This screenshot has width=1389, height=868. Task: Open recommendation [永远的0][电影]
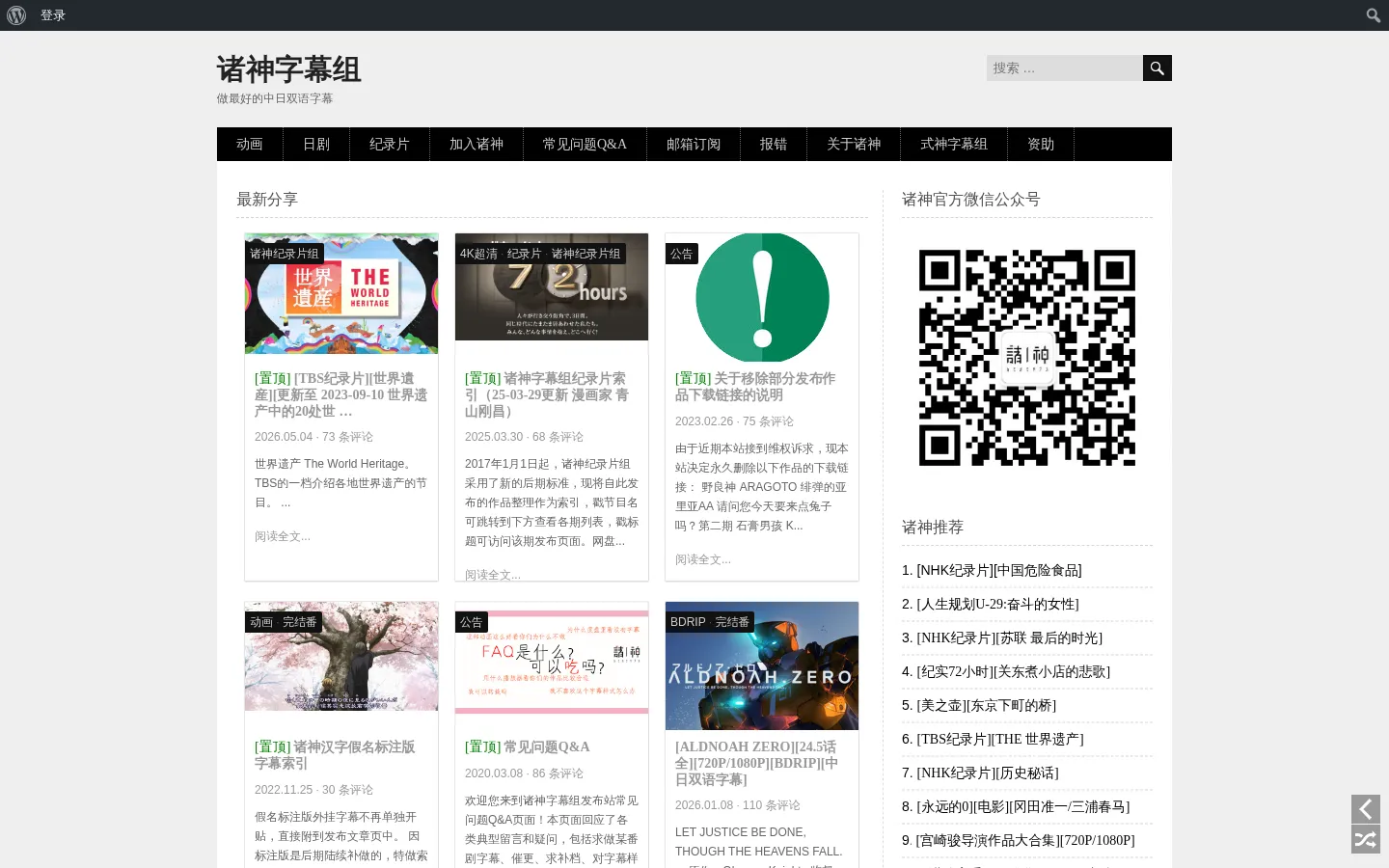1022,806
